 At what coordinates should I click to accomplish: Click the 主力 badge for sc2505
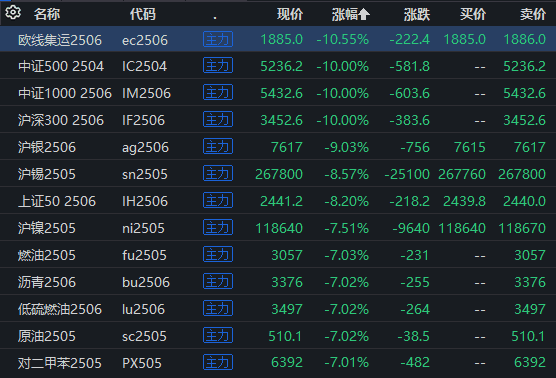pos(218,335)
